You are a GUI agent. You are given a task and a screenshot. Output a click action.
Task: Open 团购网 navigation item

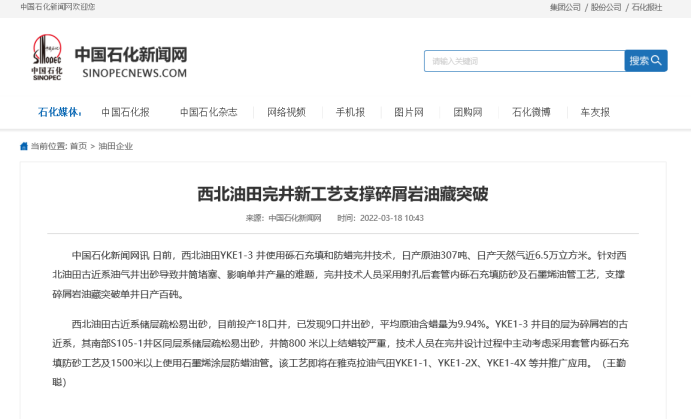tap(468, 112)
